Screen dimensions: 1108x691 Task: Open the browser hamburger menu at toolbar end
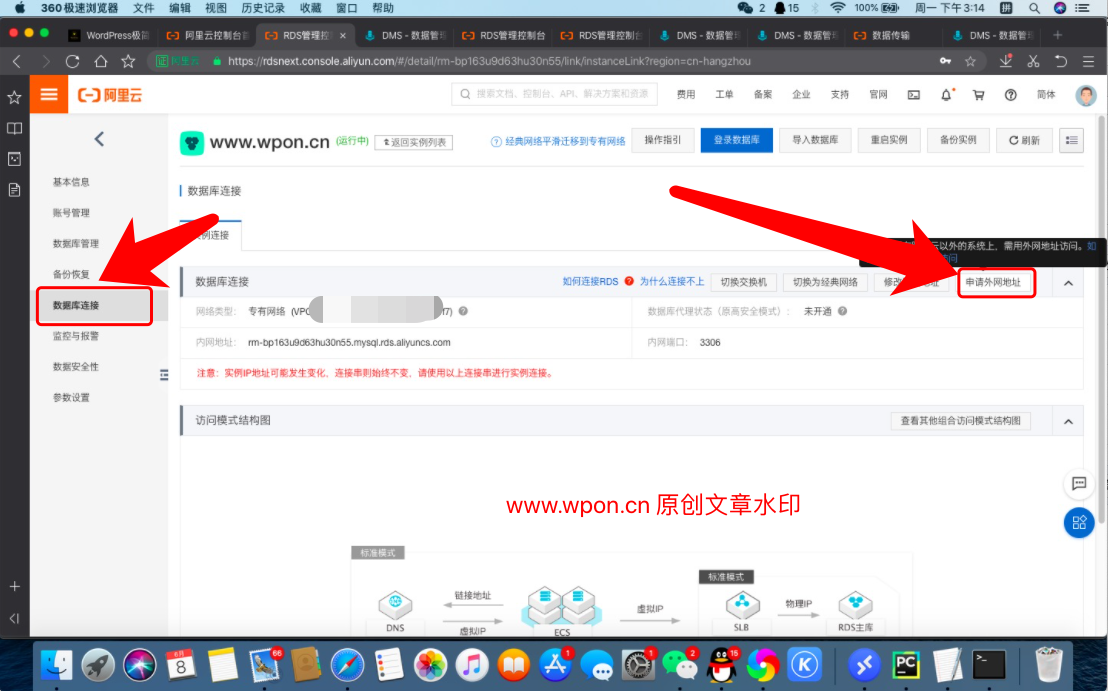(1088, 61)
